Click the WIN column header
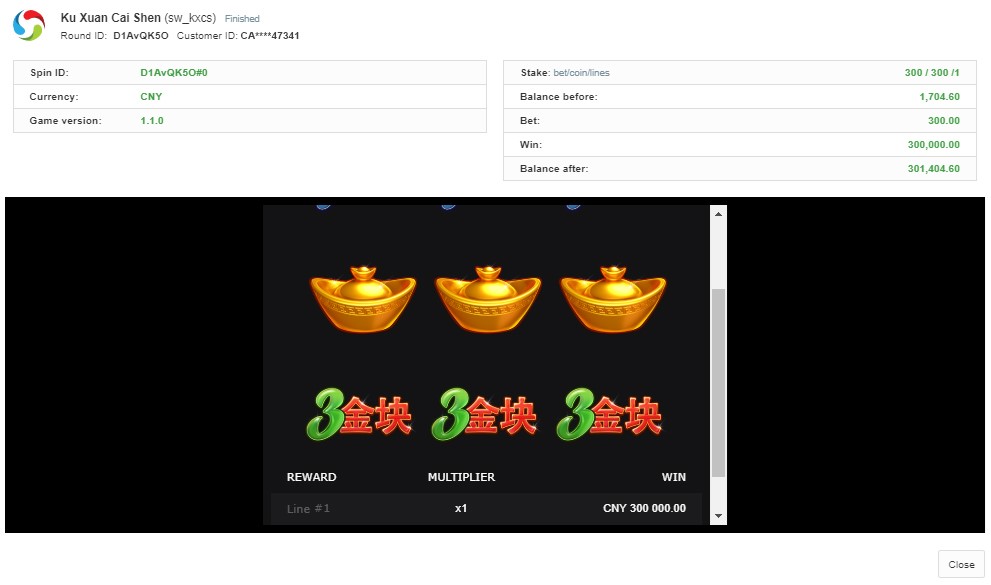Image resolution: width=991 pixels, height=585 pixels. point(674,477)
